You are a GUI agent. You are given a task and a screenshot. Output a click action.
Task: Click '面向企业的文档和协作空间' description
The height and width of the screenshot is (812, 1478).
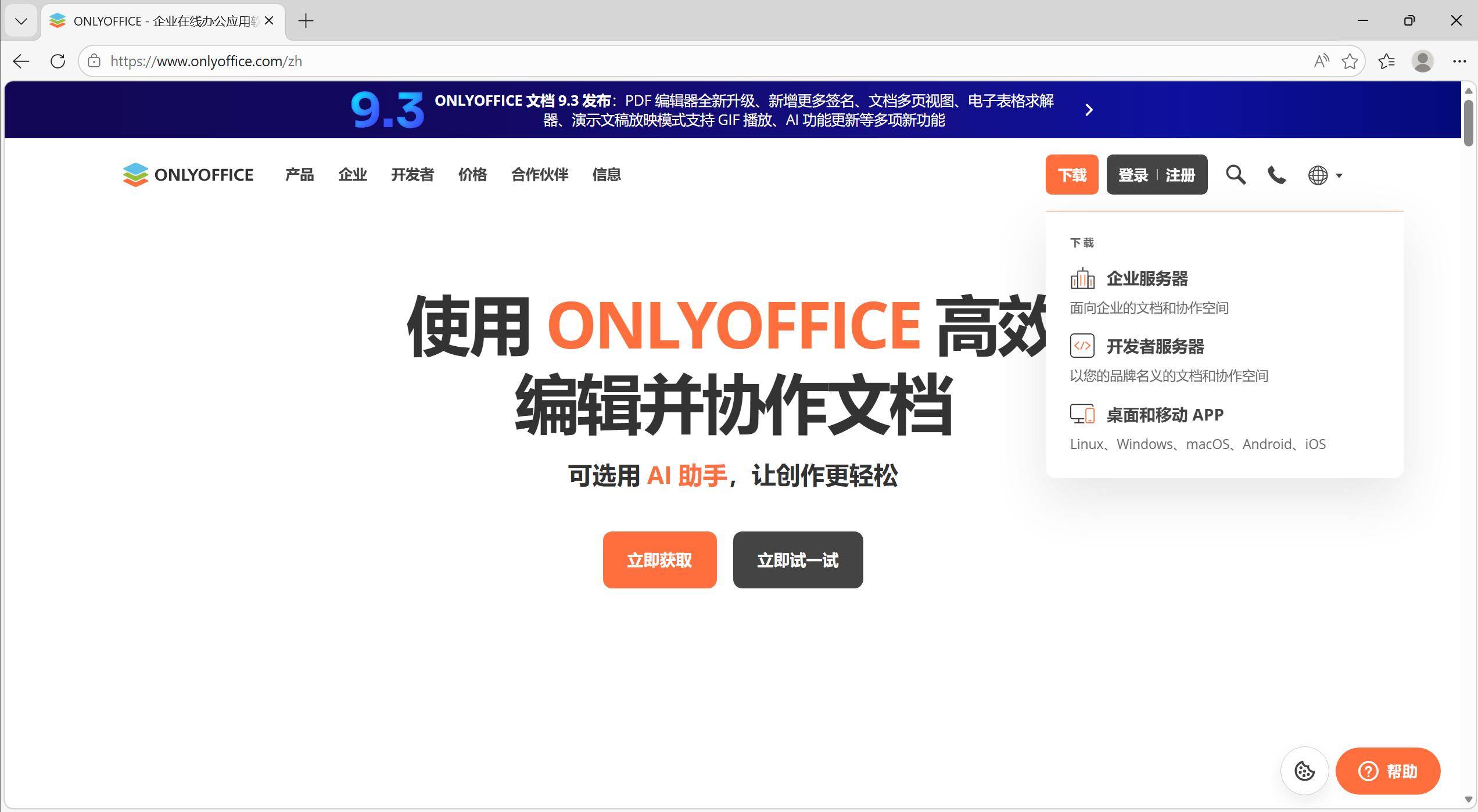[x=1149, y=308]
